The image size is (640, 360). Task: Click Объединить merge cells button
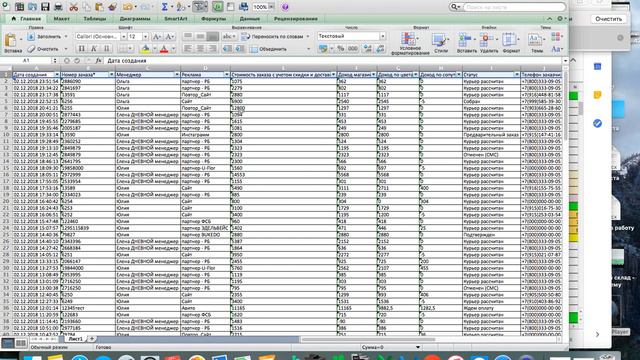(269, 49)
